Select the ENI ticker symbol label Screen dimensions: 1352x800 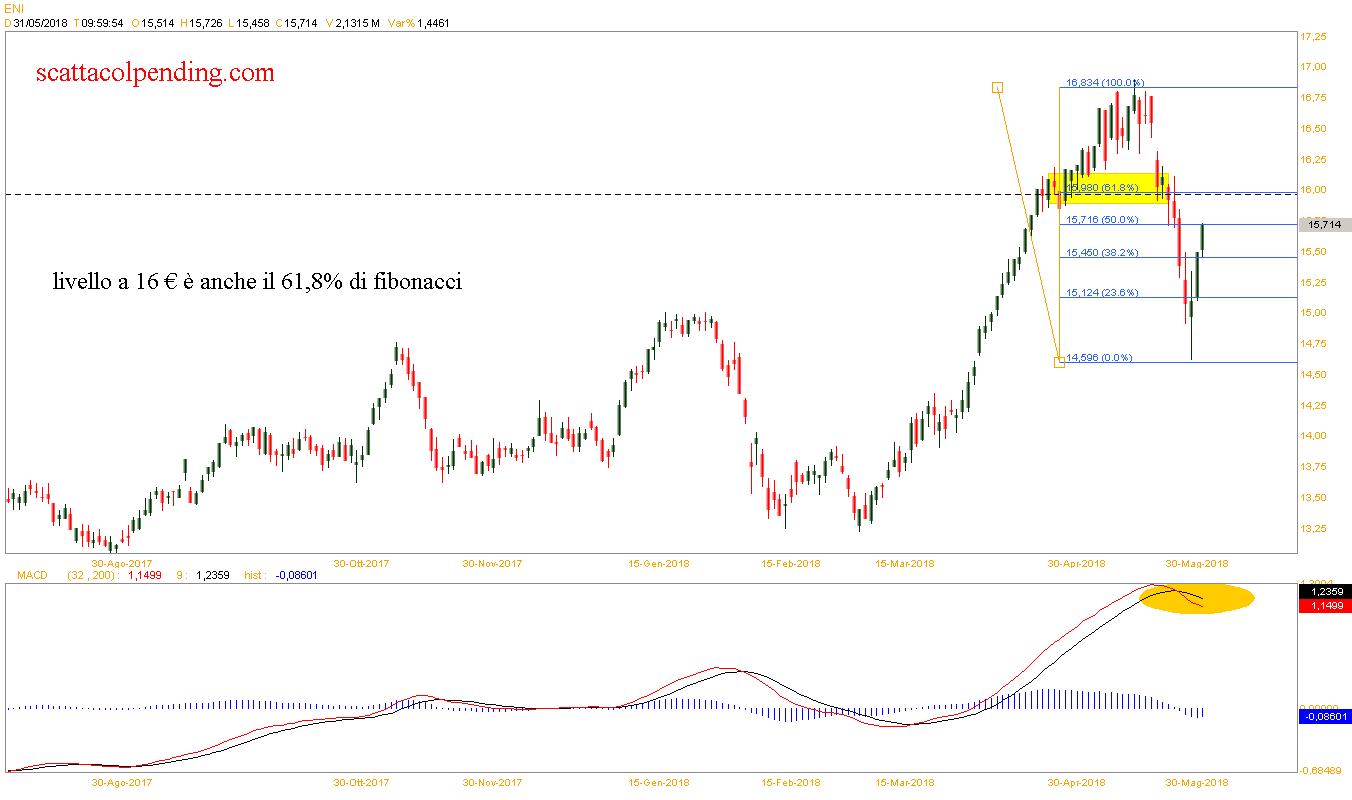point(14,7)
